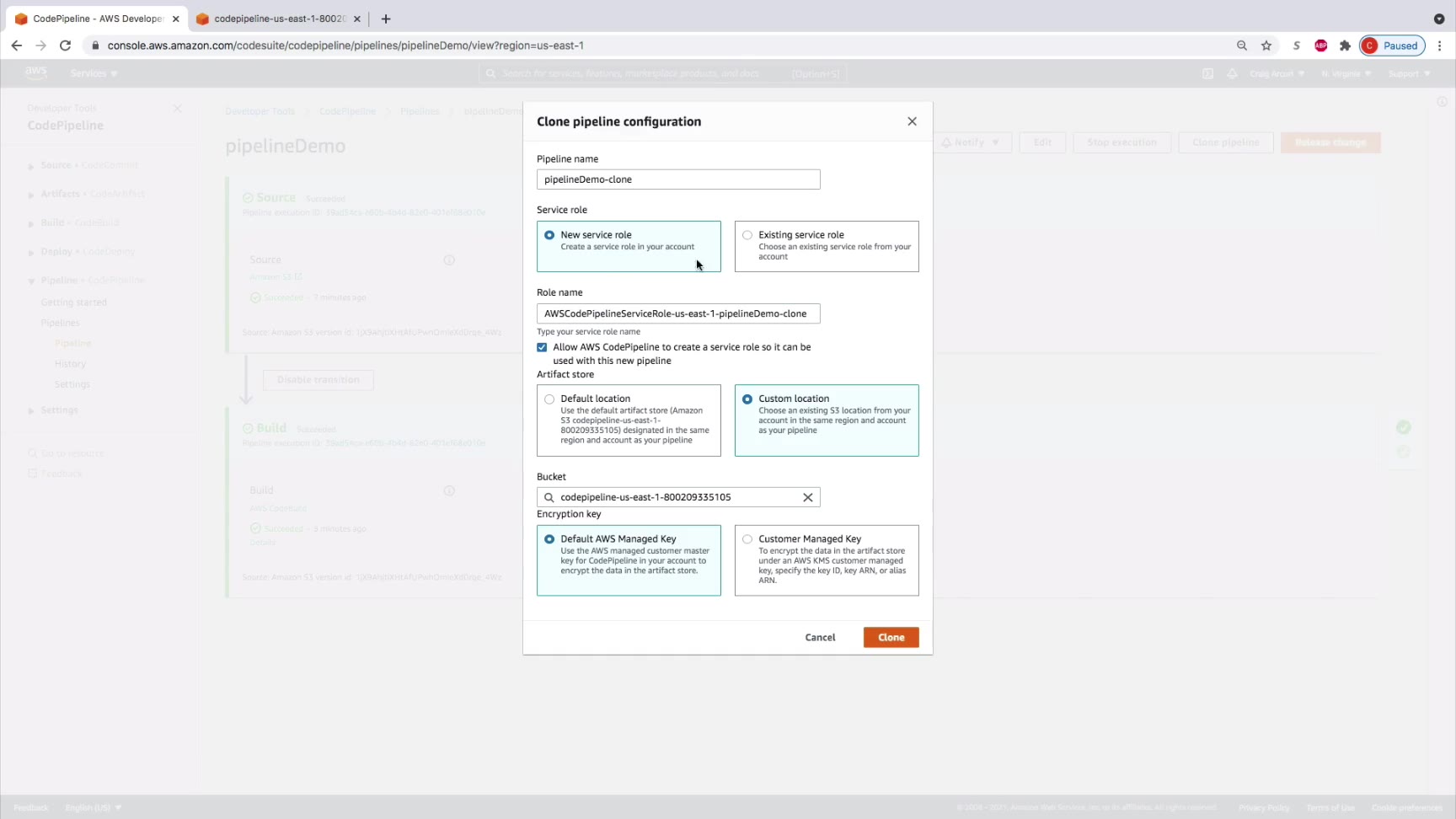Click the CodePipeline breadcrumb link
This screenshot has width=1456, height=819.
pos(347,111)
